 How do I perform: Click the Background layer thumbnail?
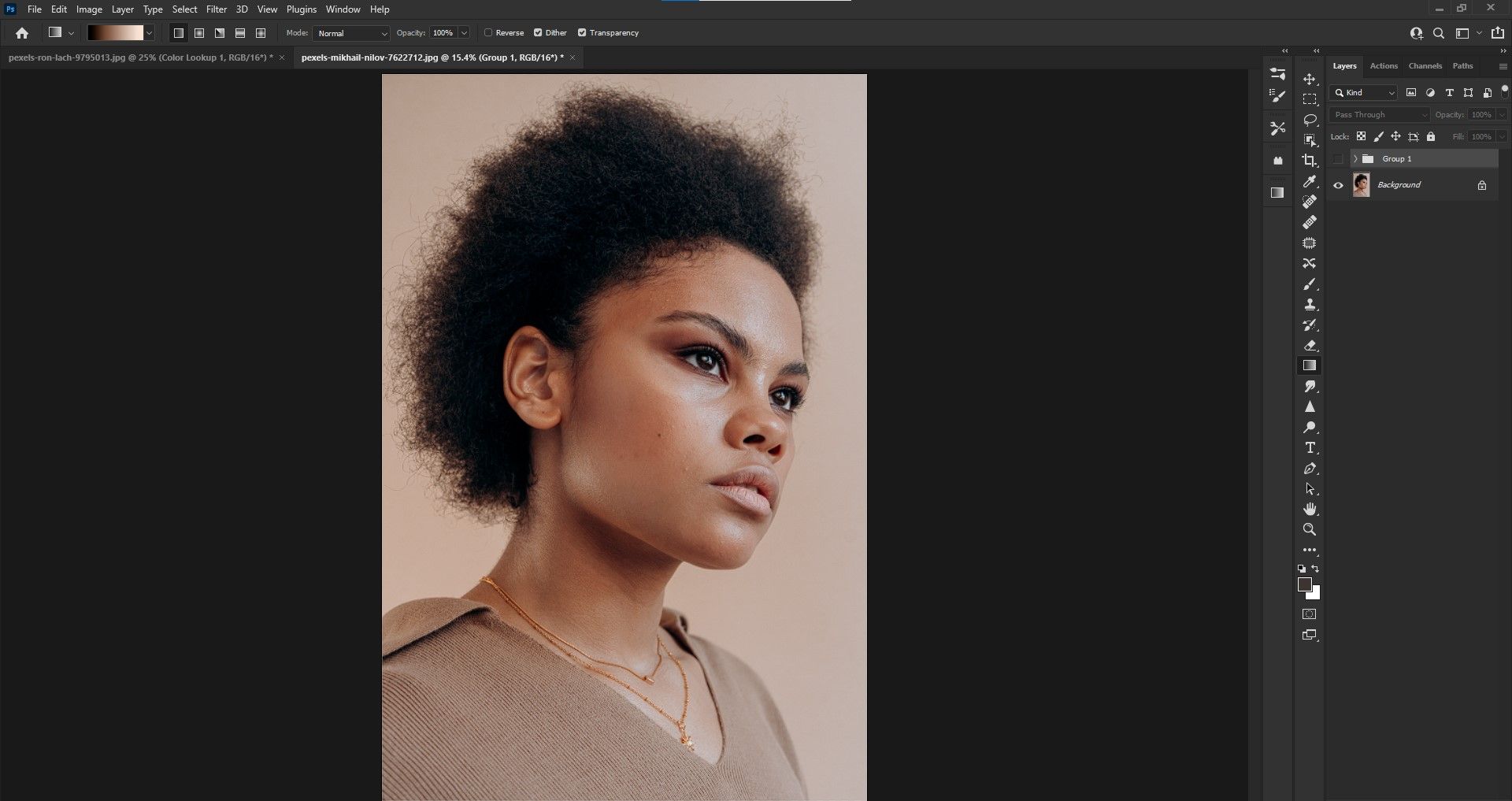1362,185
